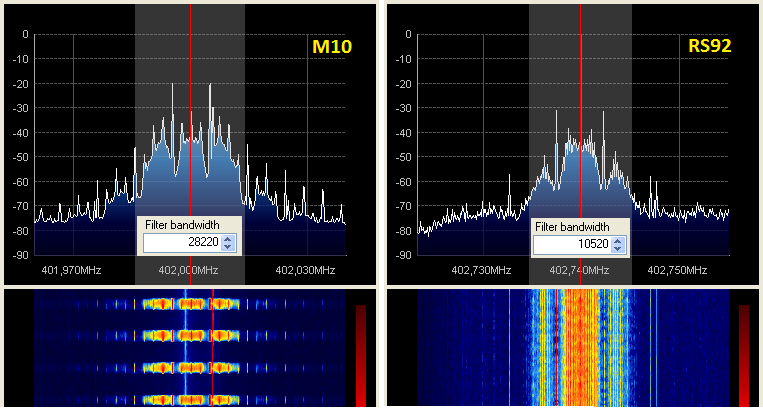Click the red contrast bar beside M10 waterfall
The image size is (763, 409).
pyautogui.click(x=361, y=356)
